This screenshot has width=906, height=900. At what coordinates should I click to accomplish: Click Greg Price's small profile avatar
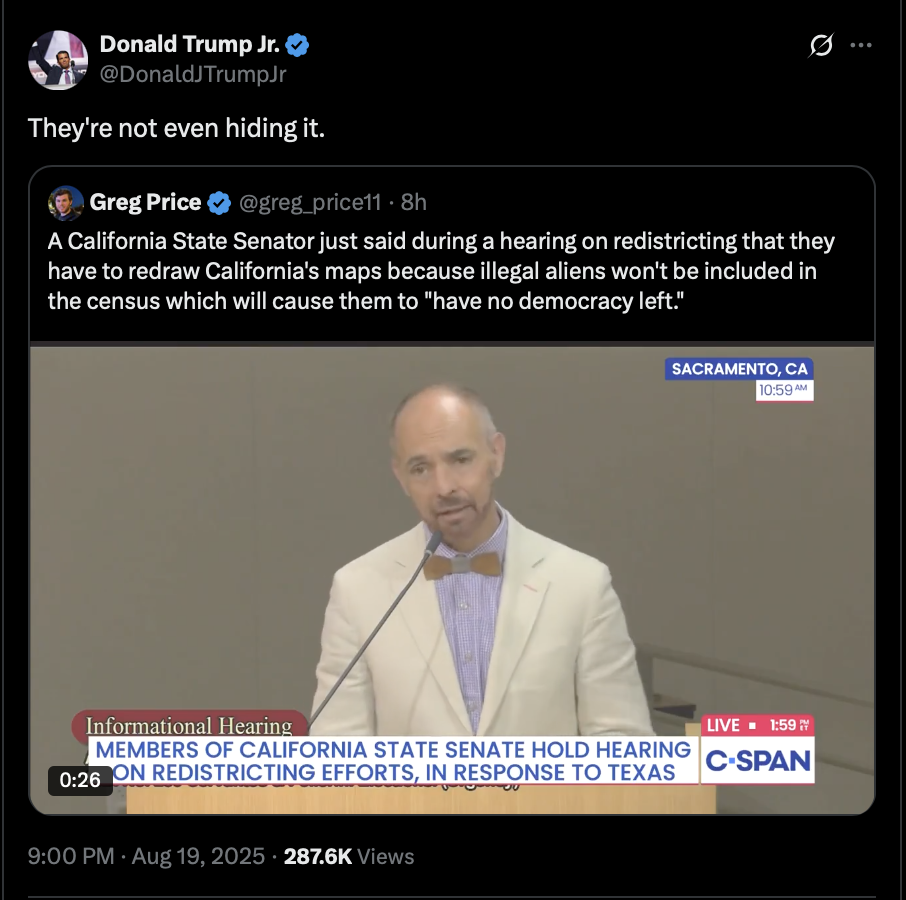click(66, 203)
